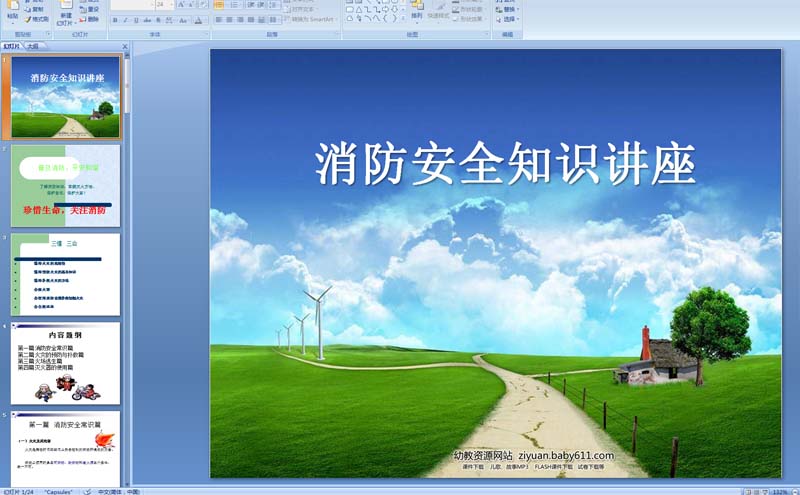Viewport: 800px width, 495px height.
Task: Select slide 4 thumbnail 内容简明
Action: click(66, 363)
